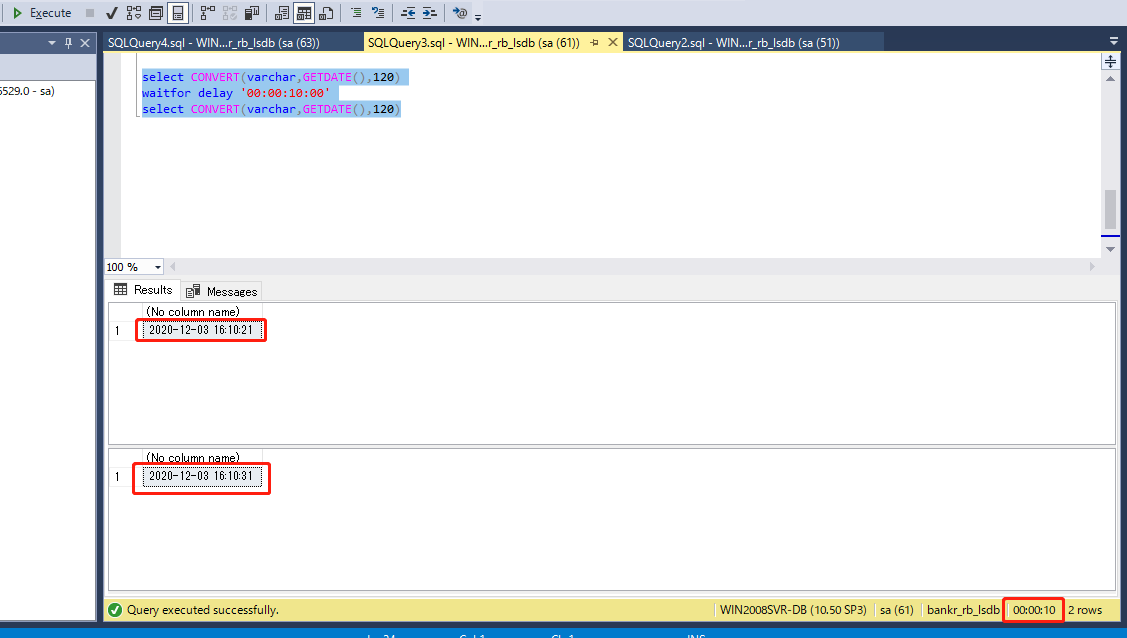Enable Include Actual Execution Plan
This screenshot has width=1127, height=638.
click(x=205, y=13)
